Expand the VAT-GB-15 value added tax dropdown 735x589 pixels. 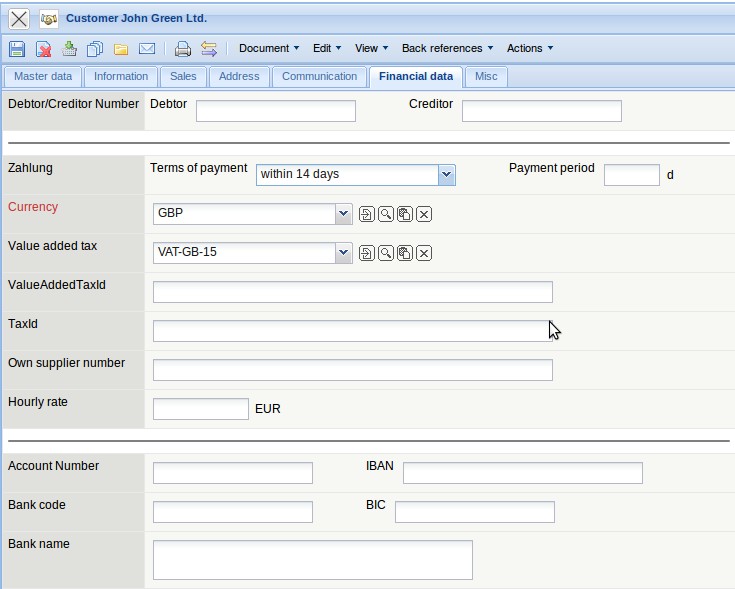click(344, 253)
